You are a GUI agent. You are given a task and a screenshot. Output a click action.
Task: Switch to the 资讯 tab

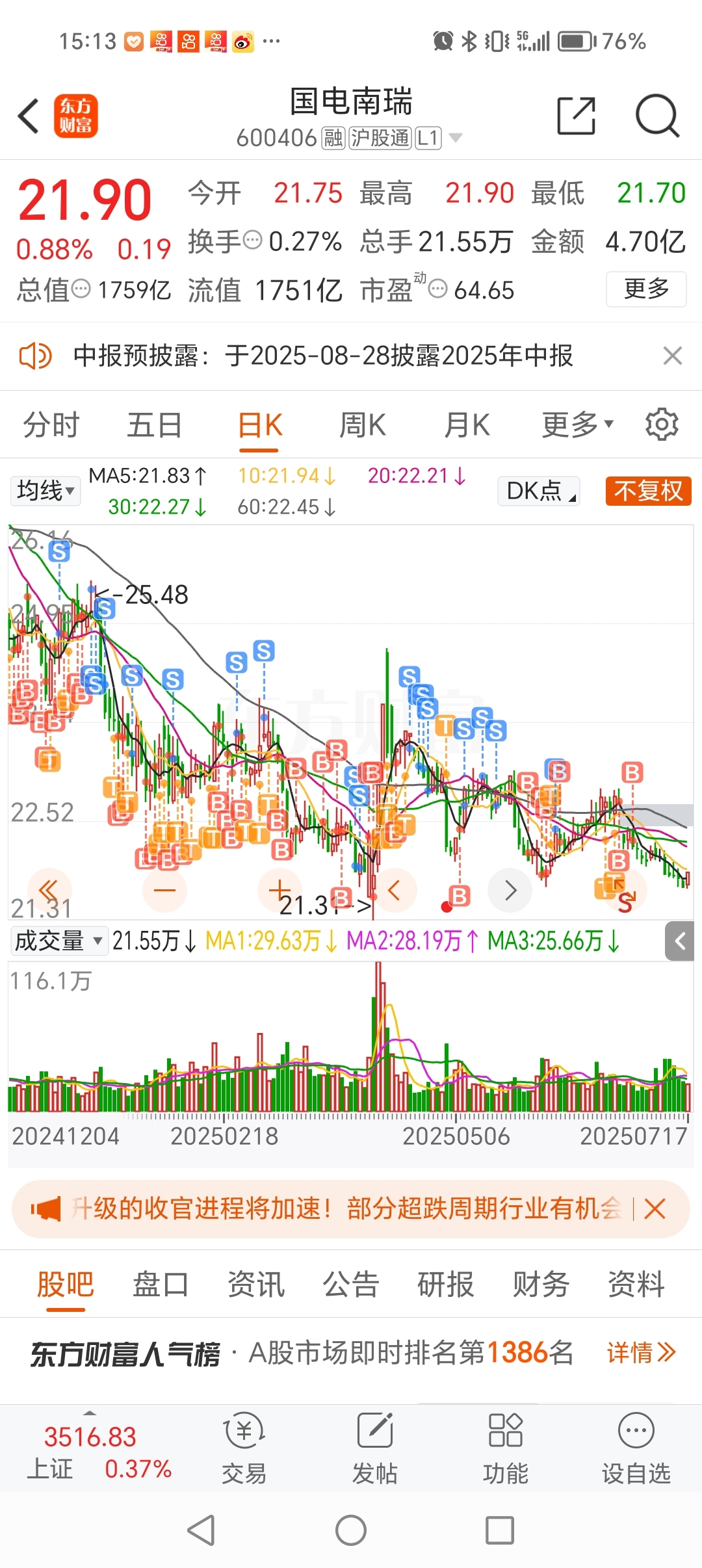[x=255, y=1284]
